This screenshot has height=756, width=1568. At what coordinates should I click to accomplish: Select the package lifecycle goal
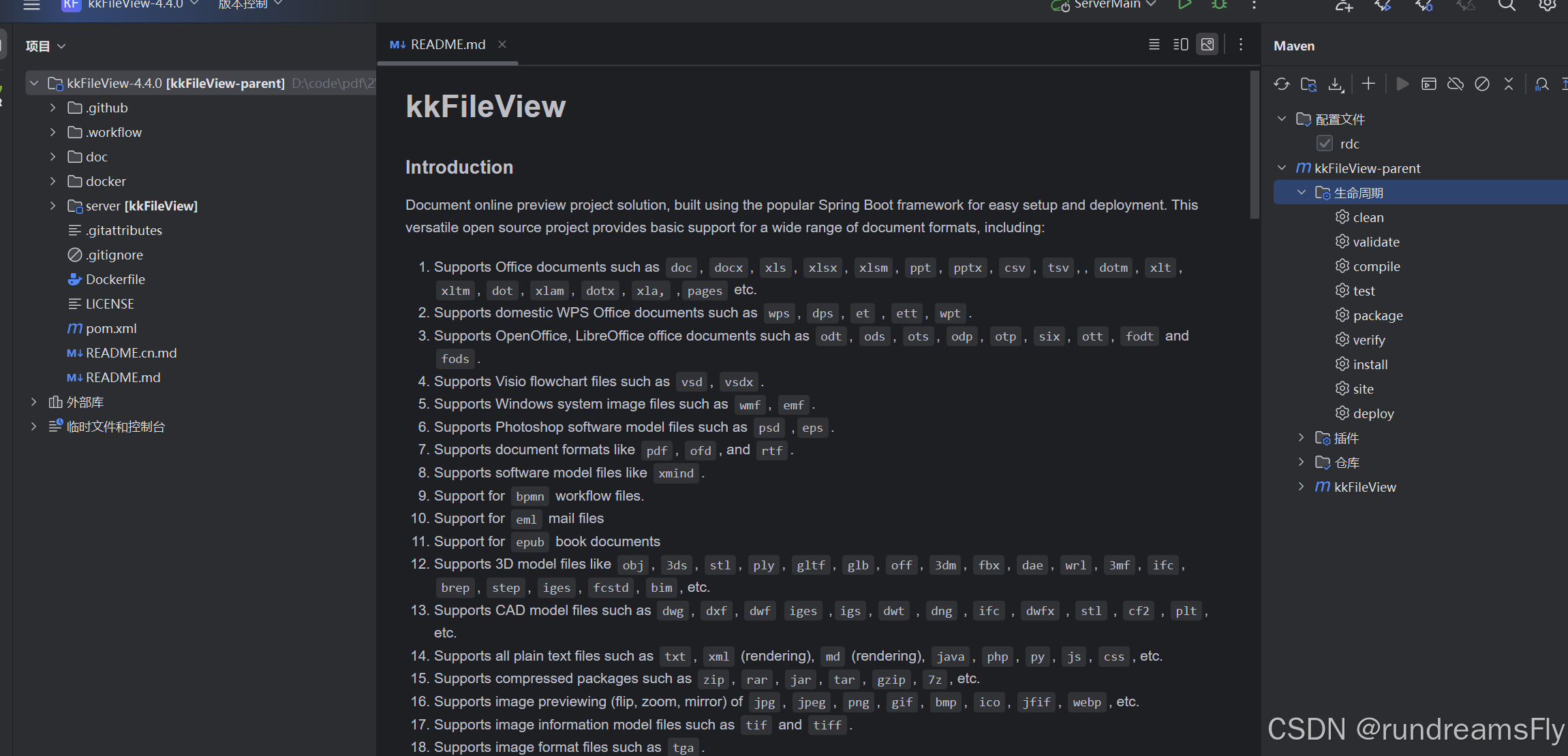(1369, 315)
